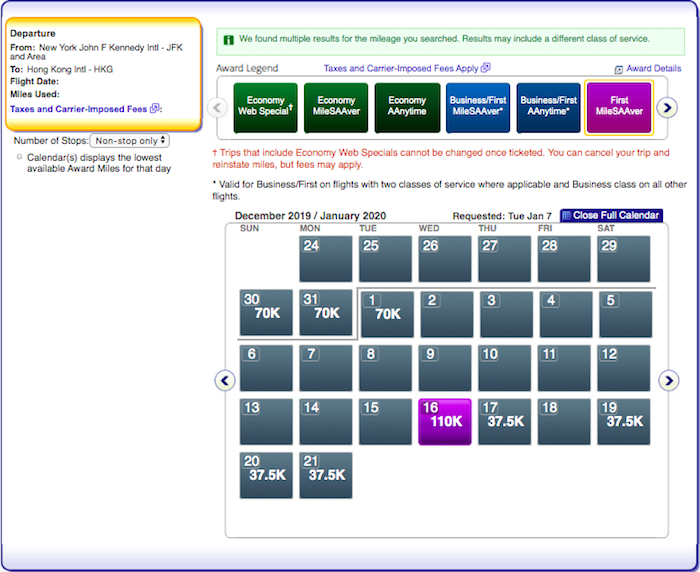
Task: Click January 9 calendar cell
Action: (x=445, y=368)
